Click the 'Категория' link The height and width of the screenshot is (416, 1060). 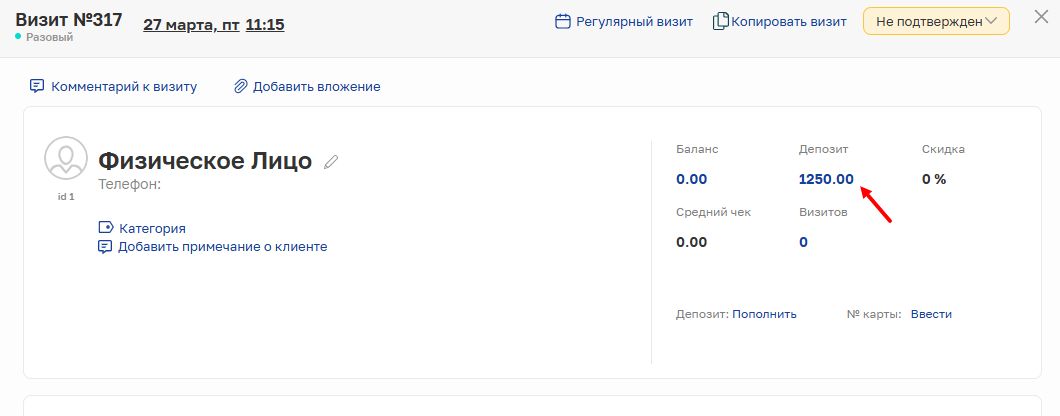pyautogui.click(x=152, y=228)
